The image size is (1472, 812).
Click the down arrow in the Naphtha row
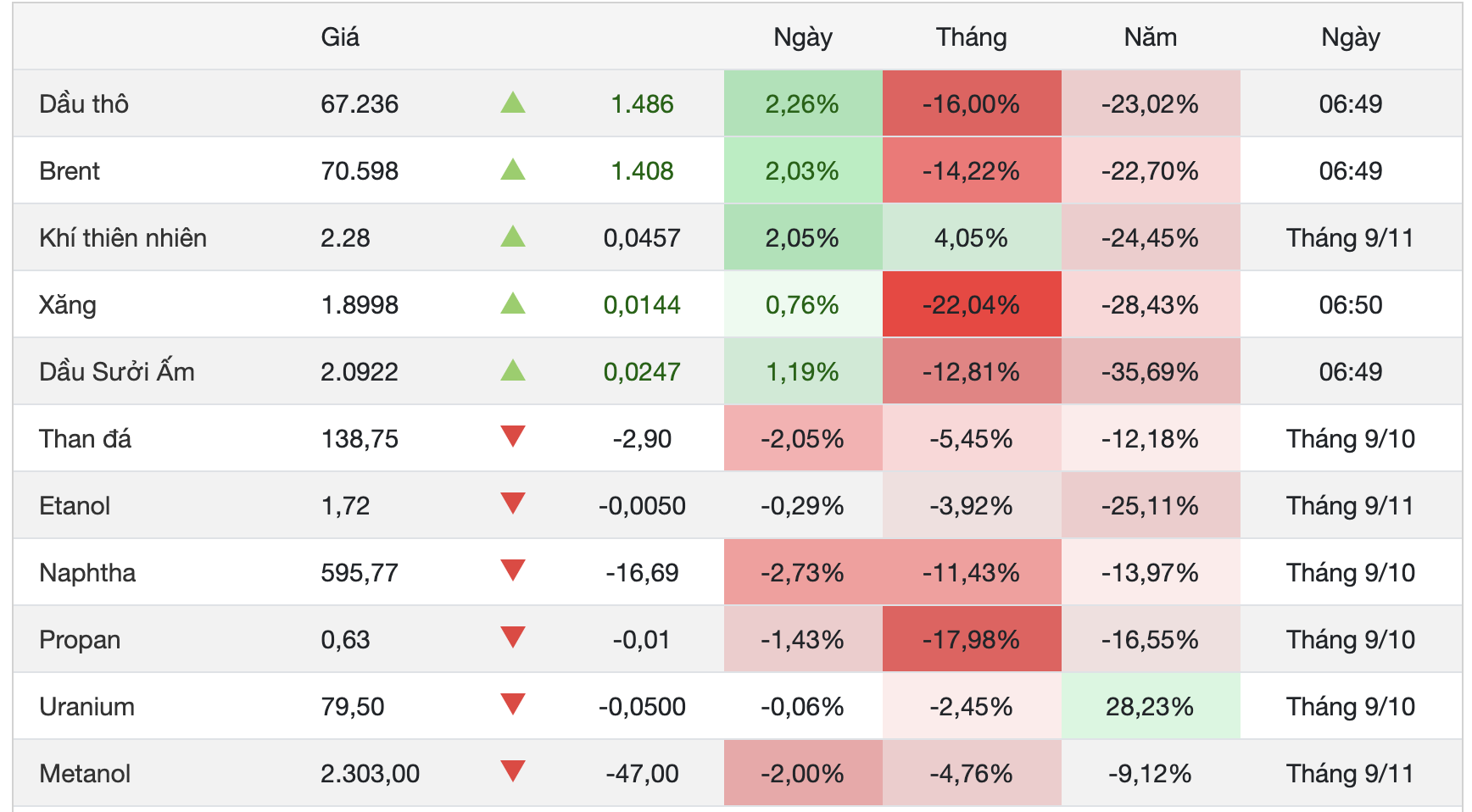coord(513,570)
